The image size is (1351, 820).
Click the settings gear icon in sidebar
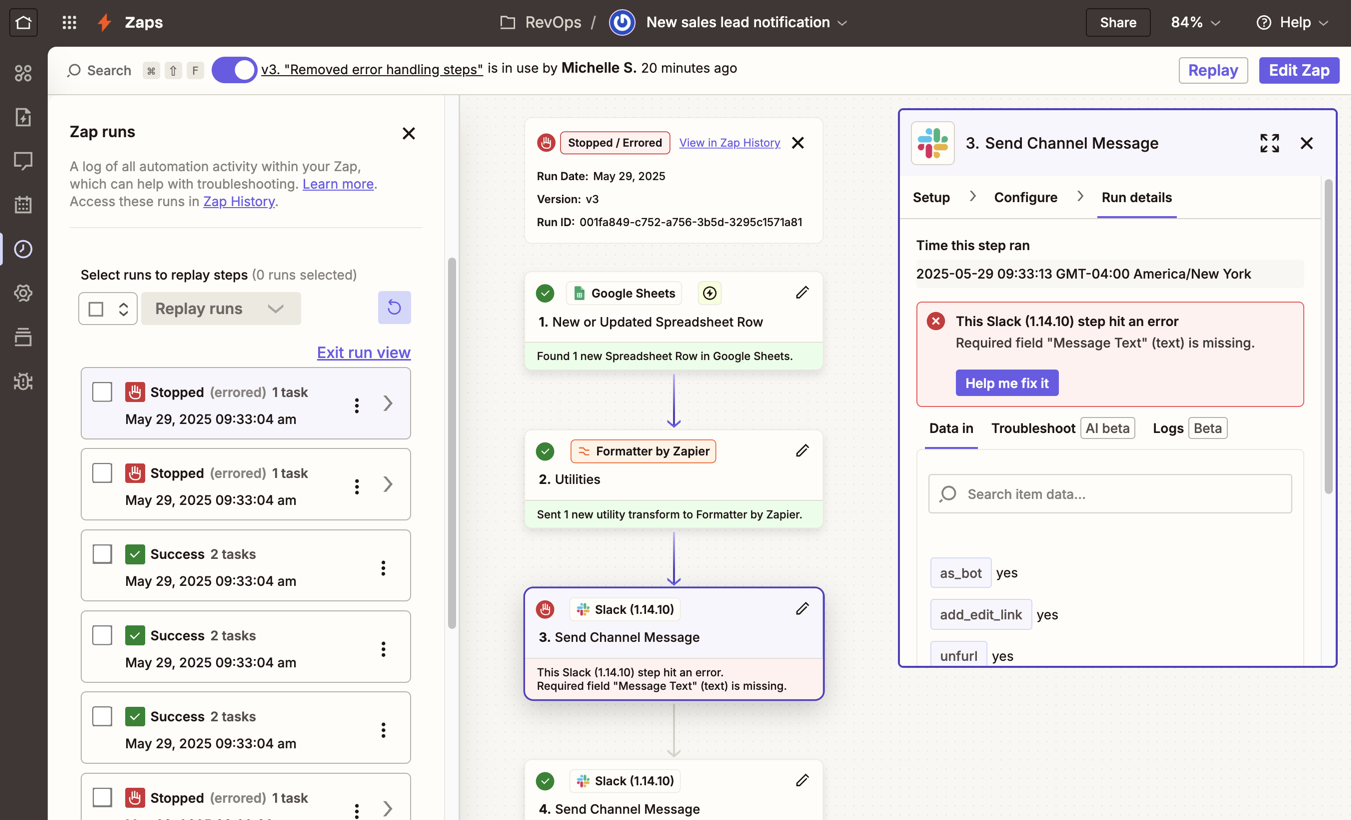(x=23, y=293)
